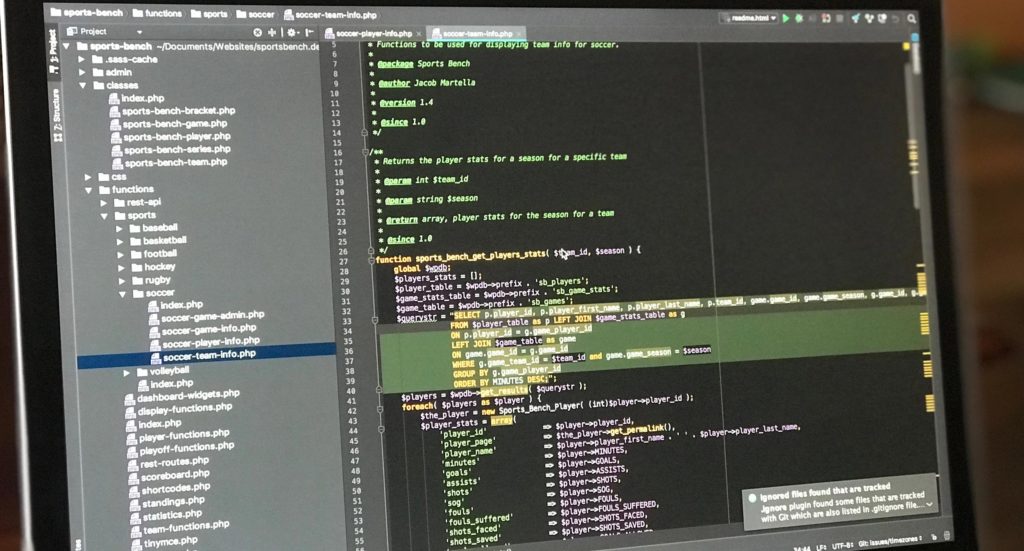Expand the volleyball folder
The image size is (1024, 551).
(127, 373)
